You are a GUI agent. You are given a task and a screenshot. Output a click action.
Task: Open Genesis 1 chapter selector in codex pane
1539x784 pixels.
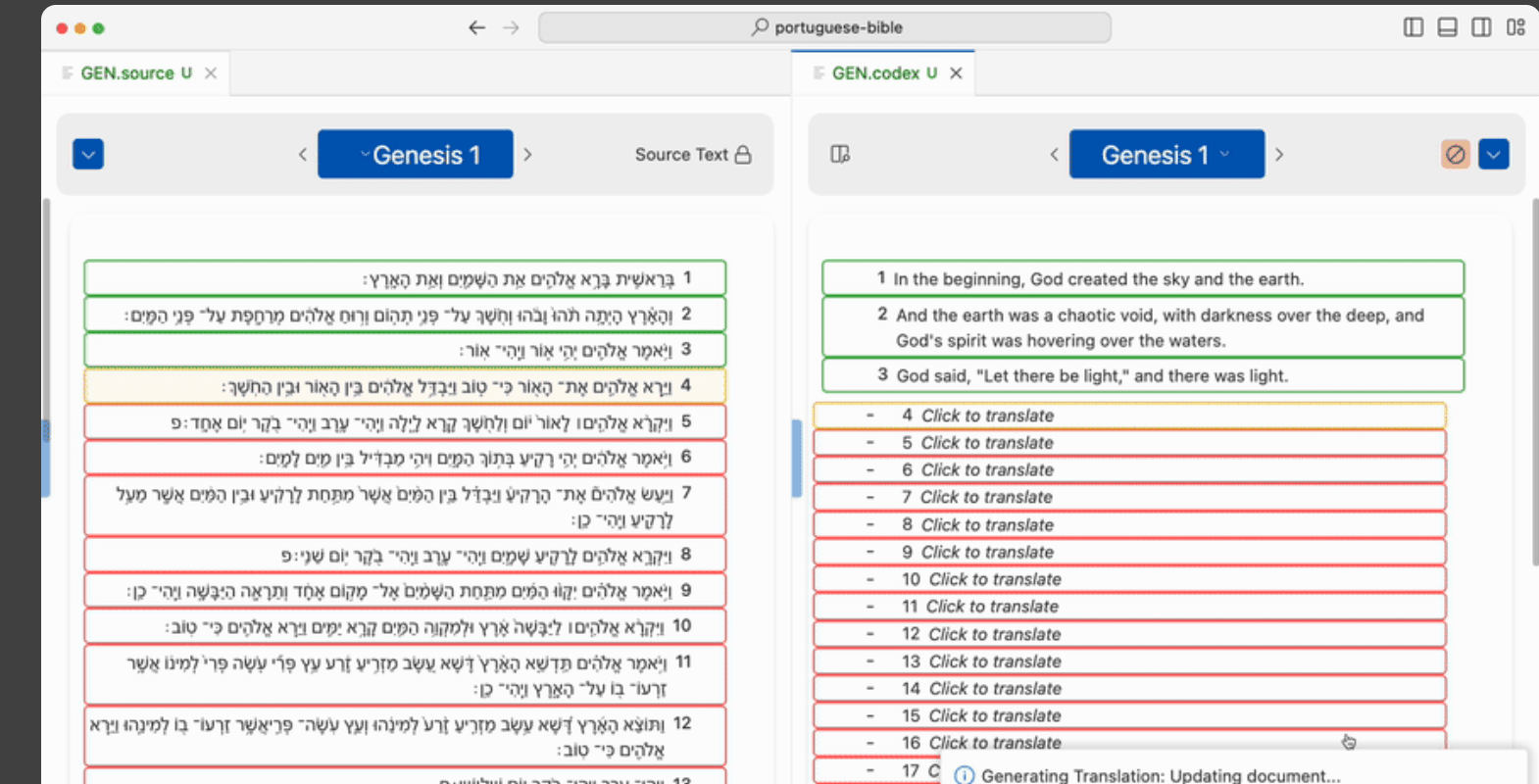(1167, 154)
